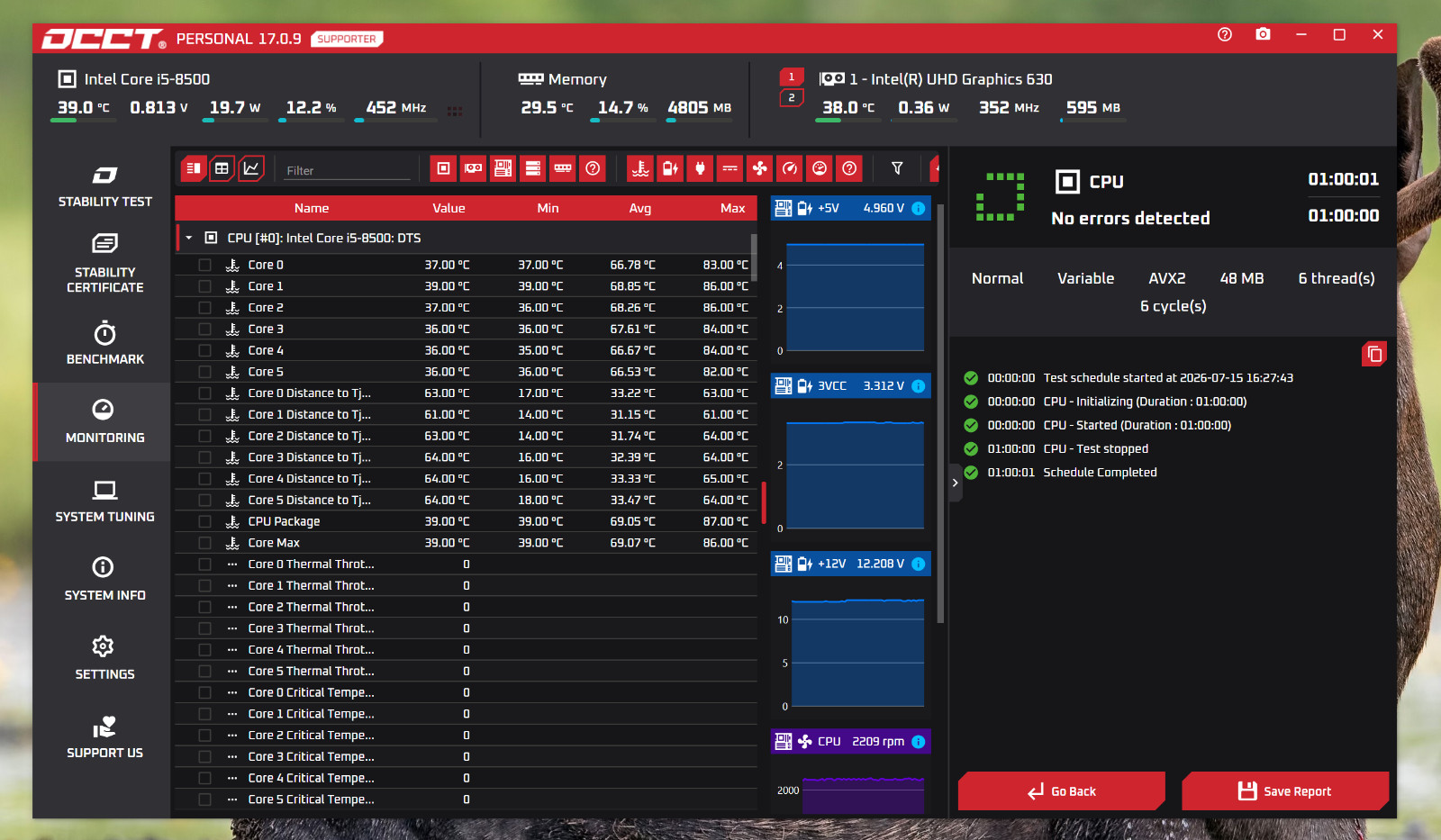Go to the Benchmark section
This screenshot has height=840, width=1441.
pyautogui.click(x=104, y=343)
